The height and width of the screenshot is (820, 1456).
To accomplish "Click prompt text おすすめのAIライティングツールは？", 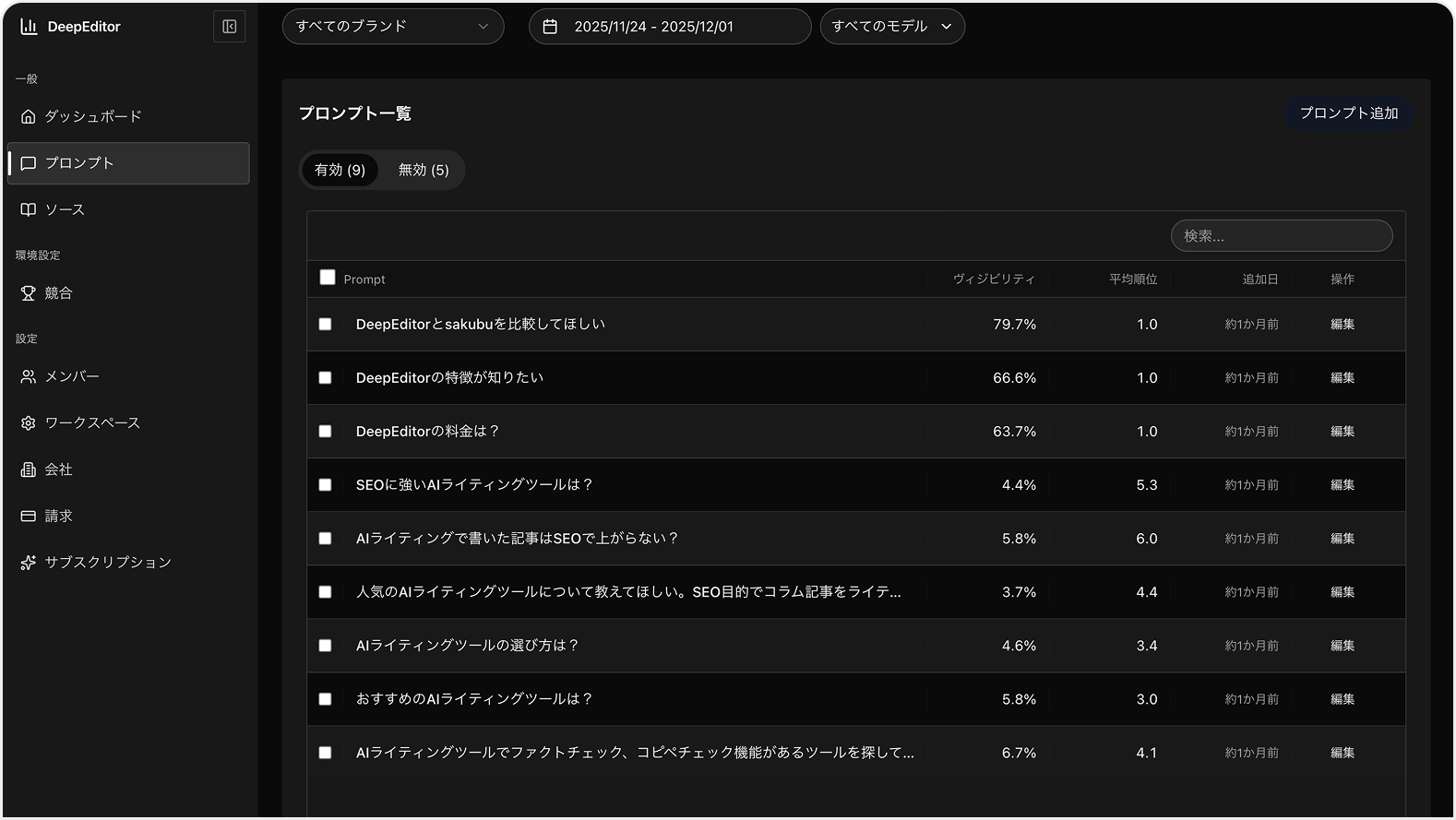I will [x=474, y=699].
